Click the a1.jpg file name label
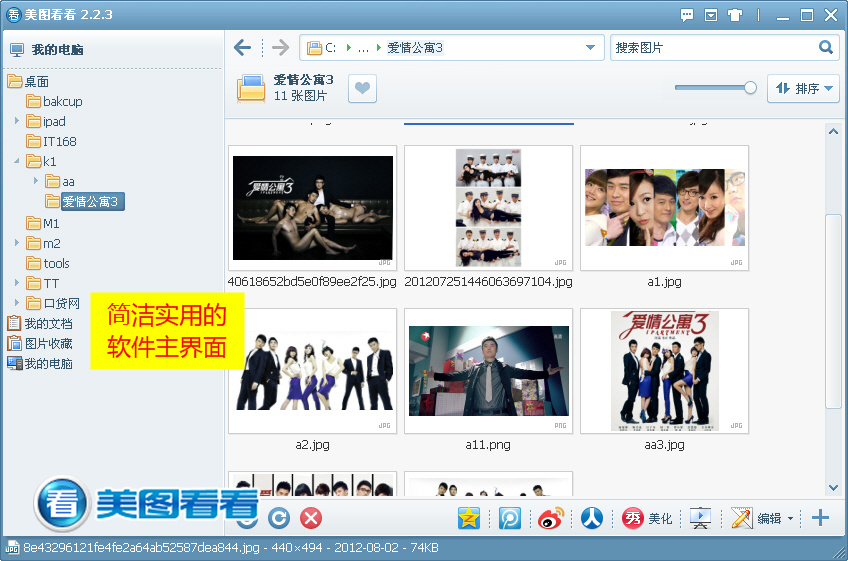Screen dimensions: 848x561 point(664,281)
